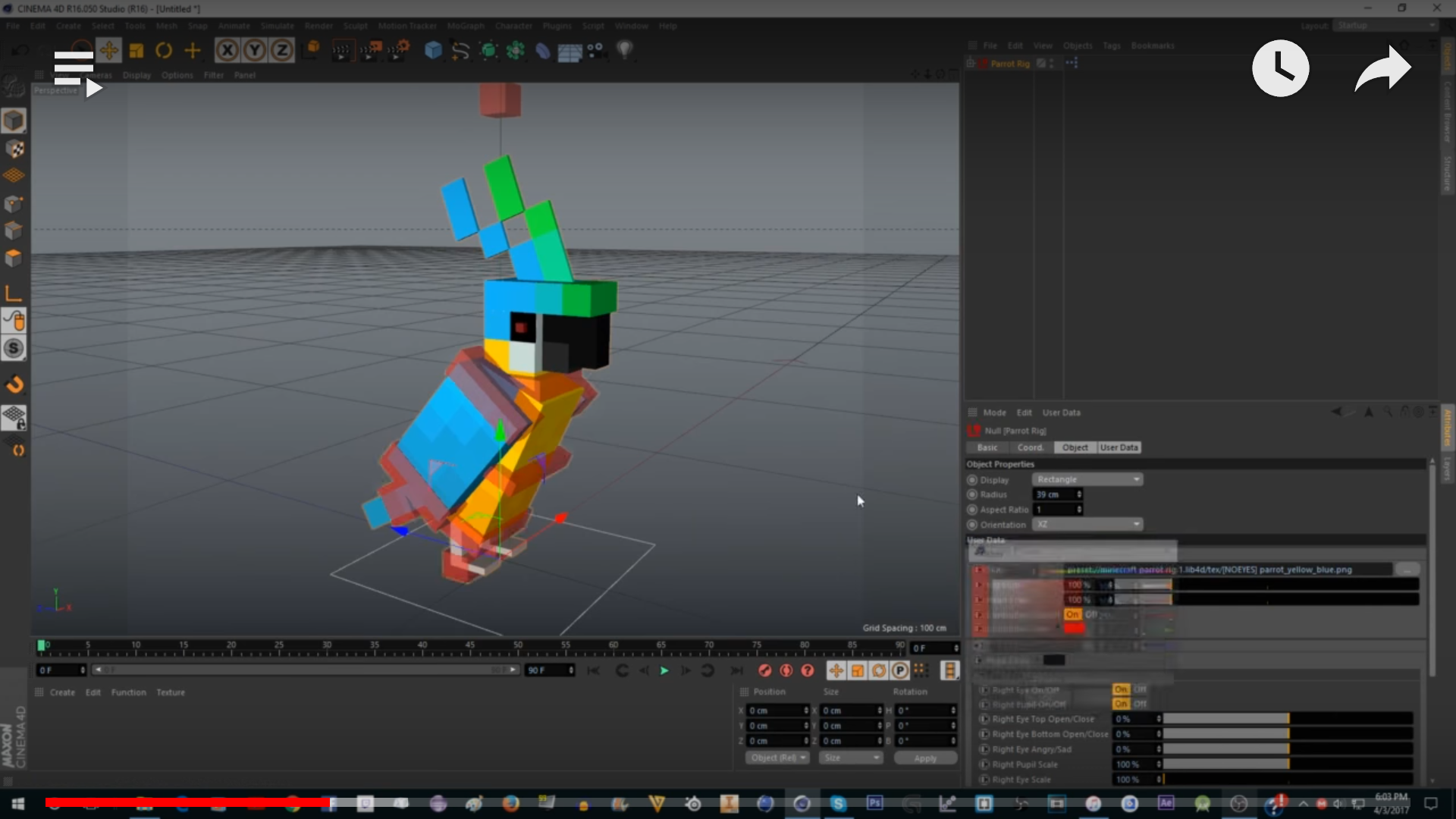Select the Rotate tool in the toolbar

point(164,51)
